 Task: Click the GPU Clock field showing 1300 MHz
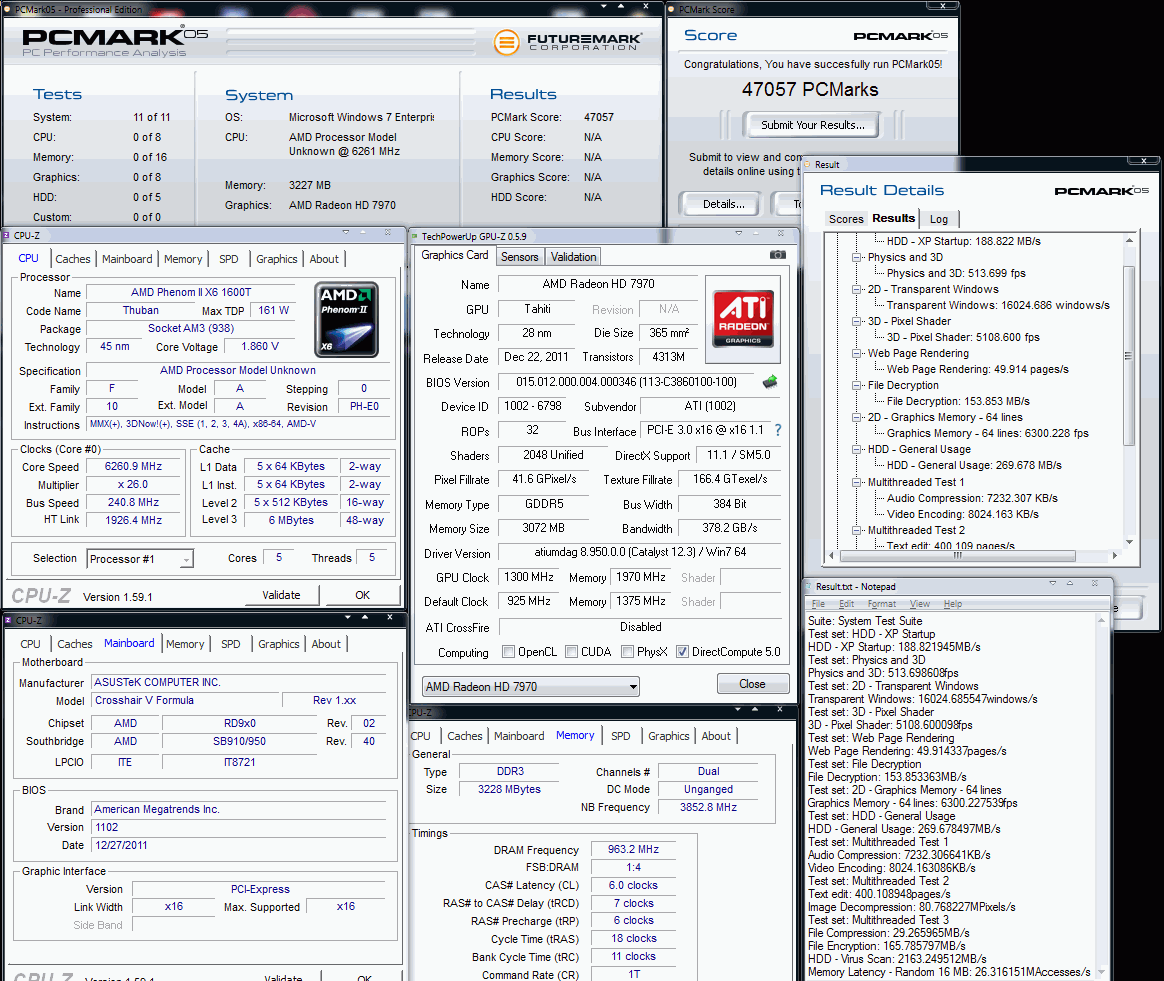coord(529,577)
